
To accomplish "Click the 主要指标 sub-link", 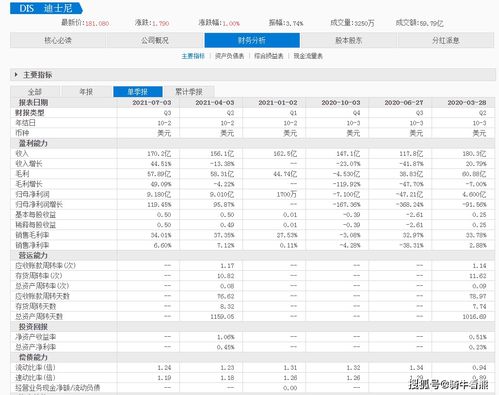I will [x=193, y=56].
